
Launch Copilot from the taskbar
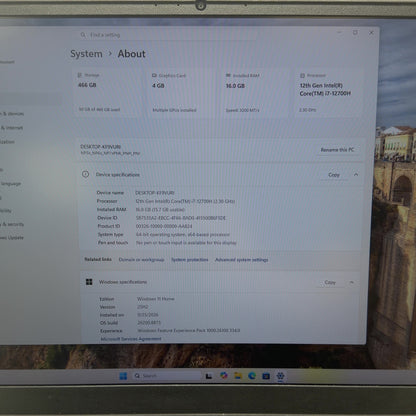(224, 376)
